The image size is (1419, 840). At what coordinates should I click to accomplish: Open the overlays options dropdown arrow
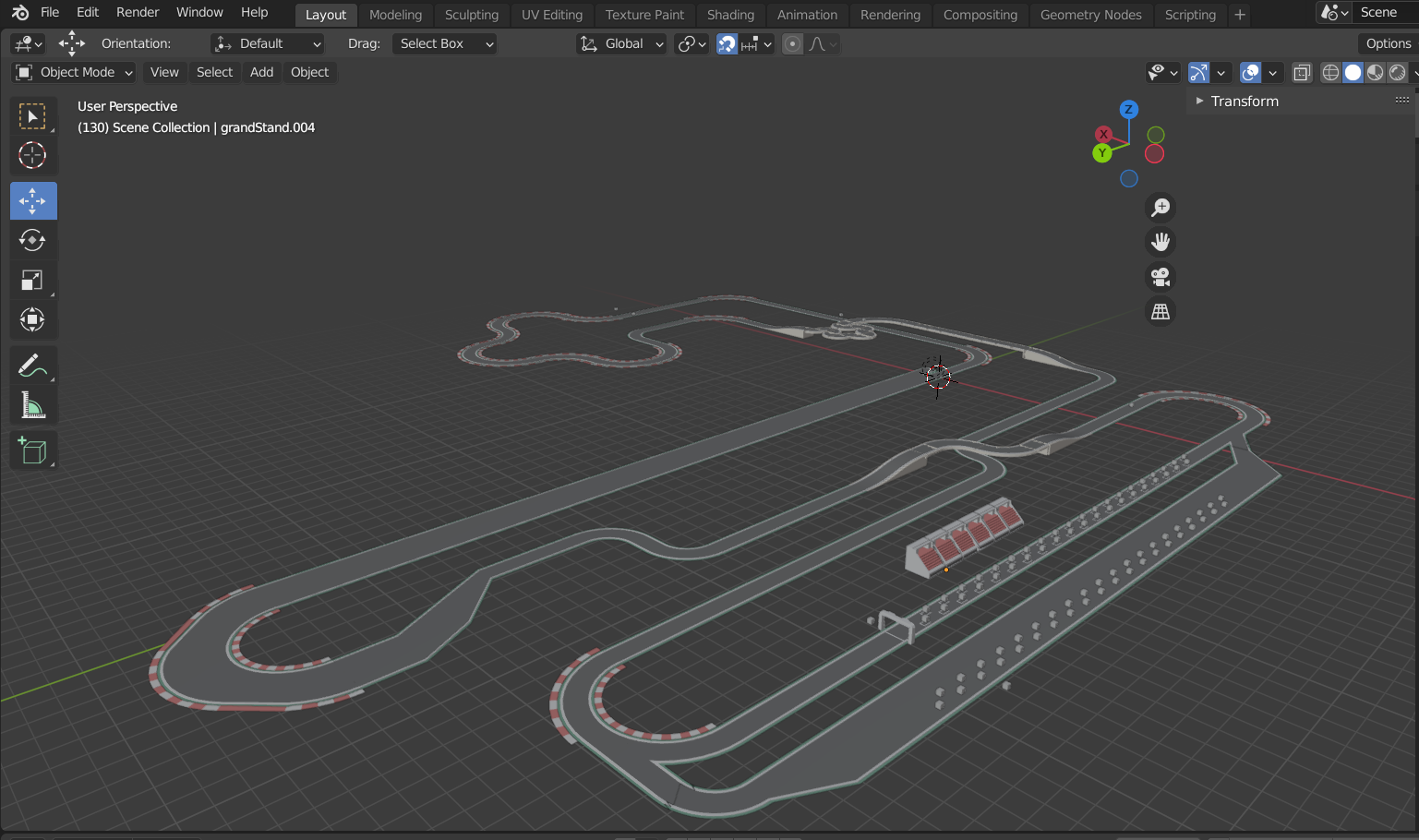click(1272, 72)
